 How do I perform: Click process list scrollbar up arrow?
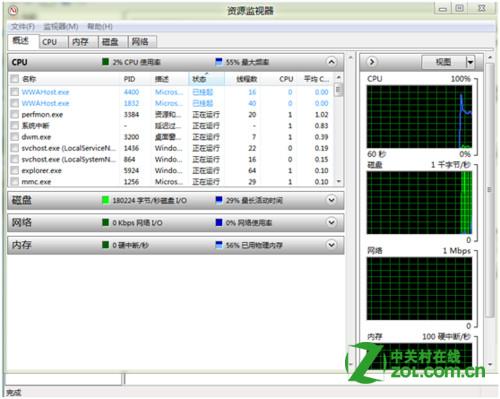tap(339, 77)
